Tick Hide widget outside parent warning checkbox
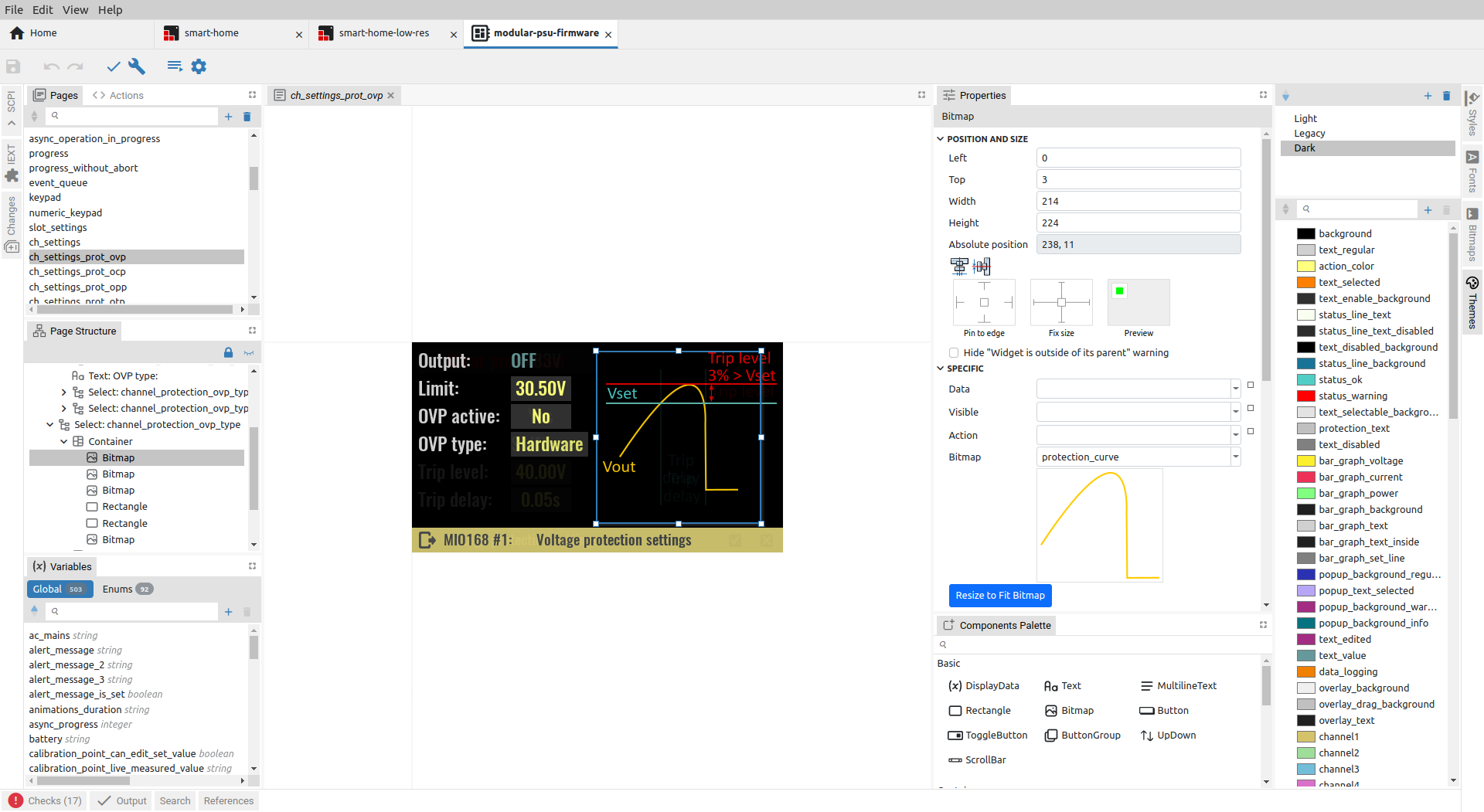The image size is (1484, 812). click(x=954, y=353)
